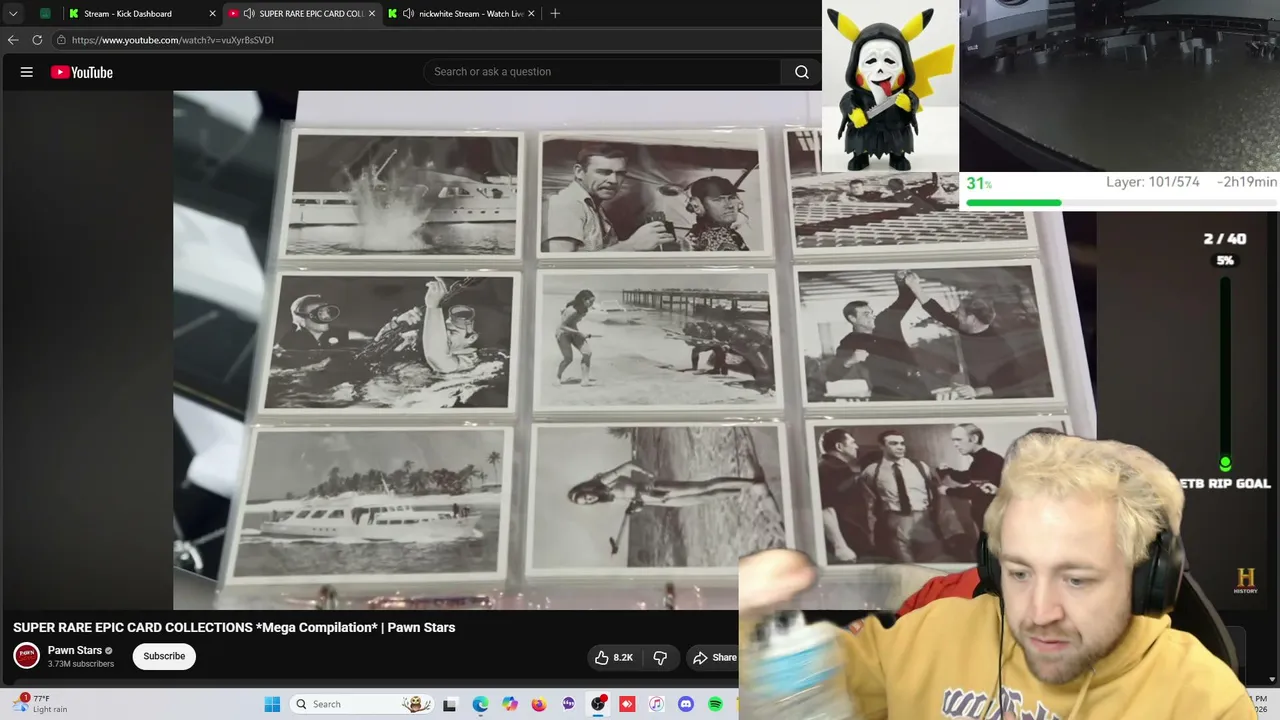This screenshot has width=1280, height=720.
Task: Open the YouTube guide hamburger menu
Action: (27, 72)
